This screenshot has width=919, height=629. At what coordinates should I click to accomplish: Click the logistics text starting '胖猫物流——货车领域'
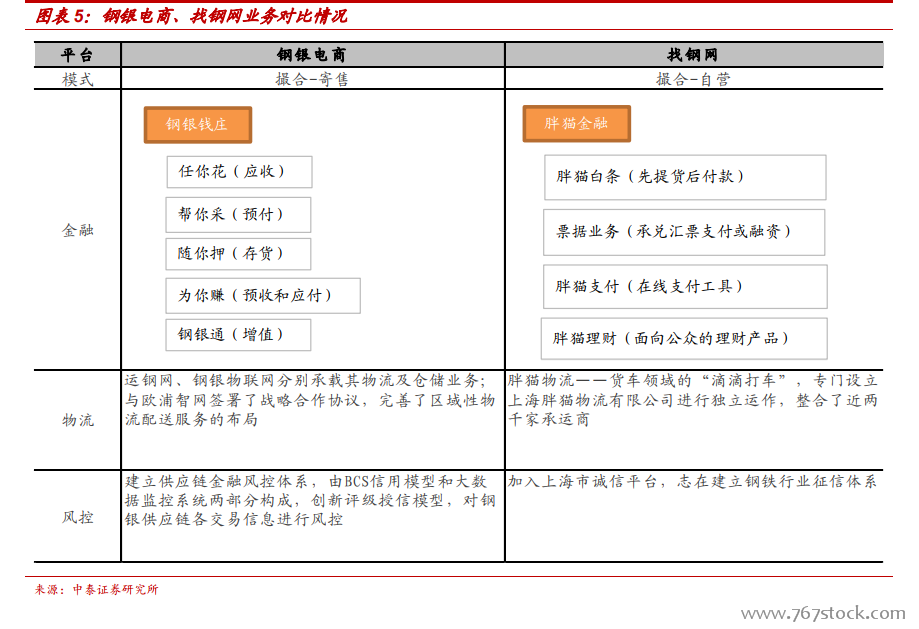pyautogui.click(x=692, y=400)
